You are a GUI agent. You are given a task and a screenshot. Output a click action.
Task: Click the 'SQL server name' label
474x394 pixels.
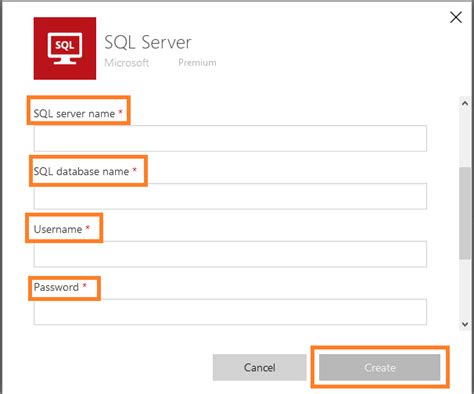(74, 114)
